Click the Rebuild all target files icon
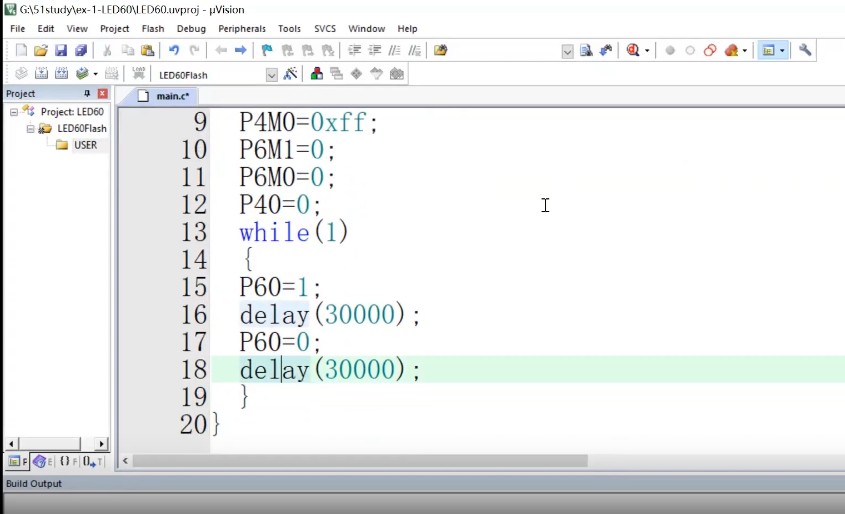Viewport: 845px width, 514px height. click(61, 73)
